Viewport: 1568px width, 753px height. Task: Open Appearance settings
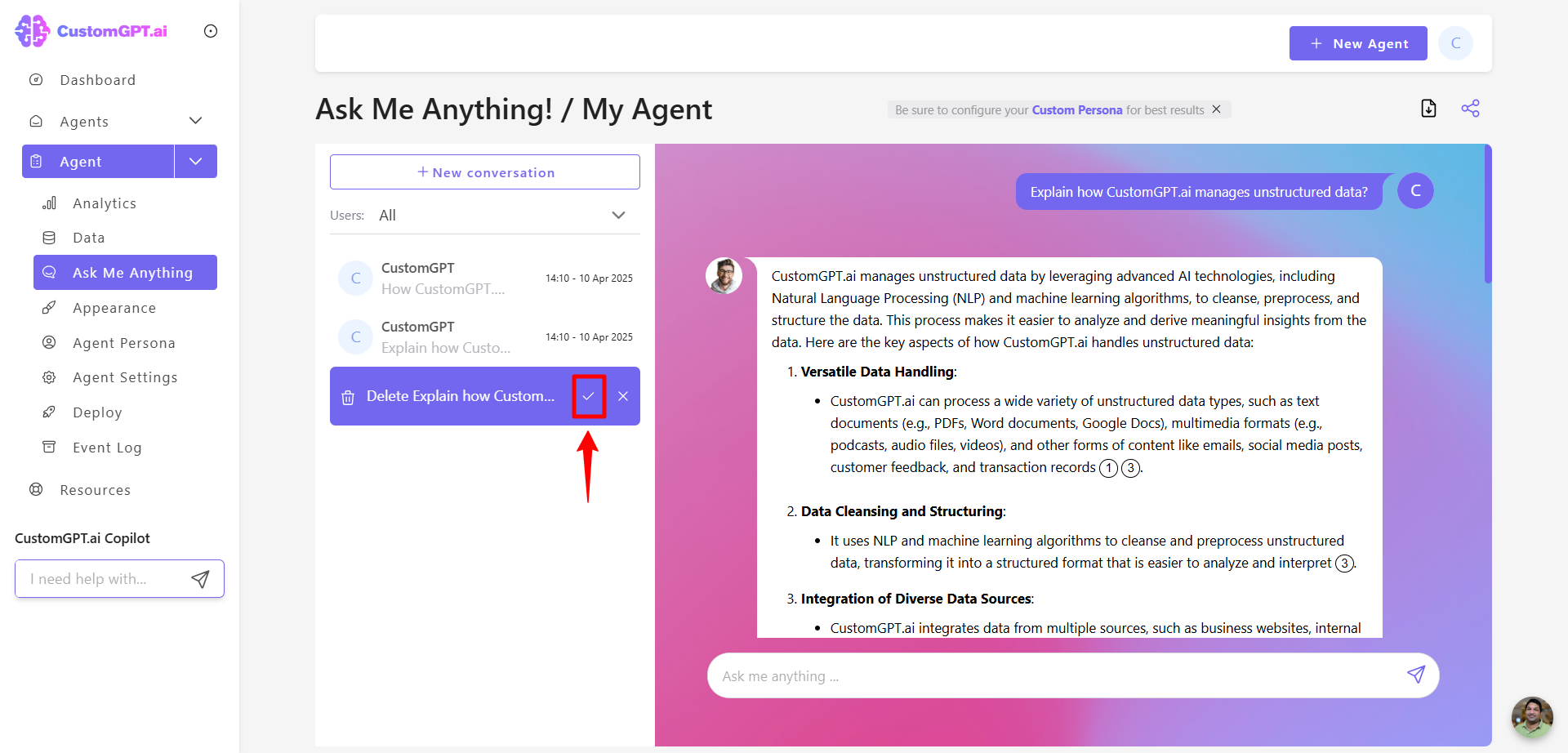coord(114,308)
